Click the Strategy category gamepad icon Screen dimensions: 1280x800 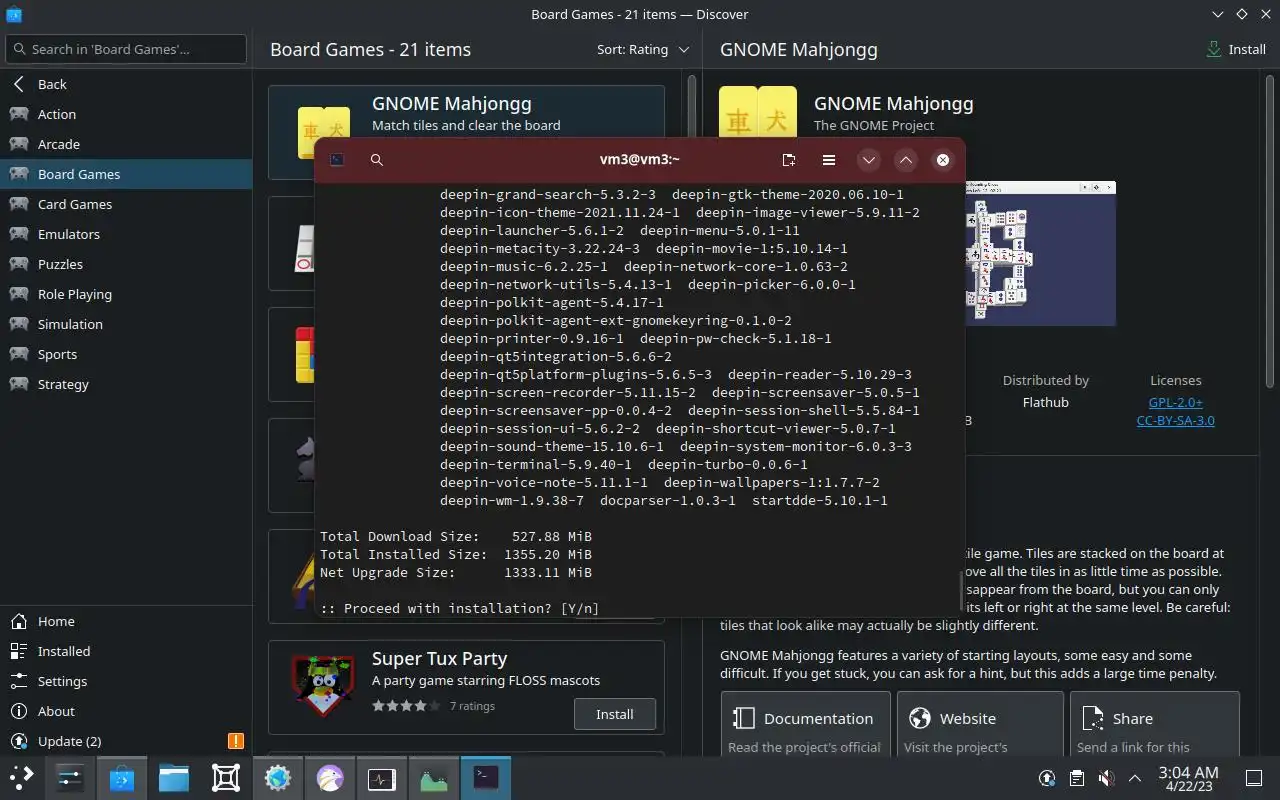[19, 384]
